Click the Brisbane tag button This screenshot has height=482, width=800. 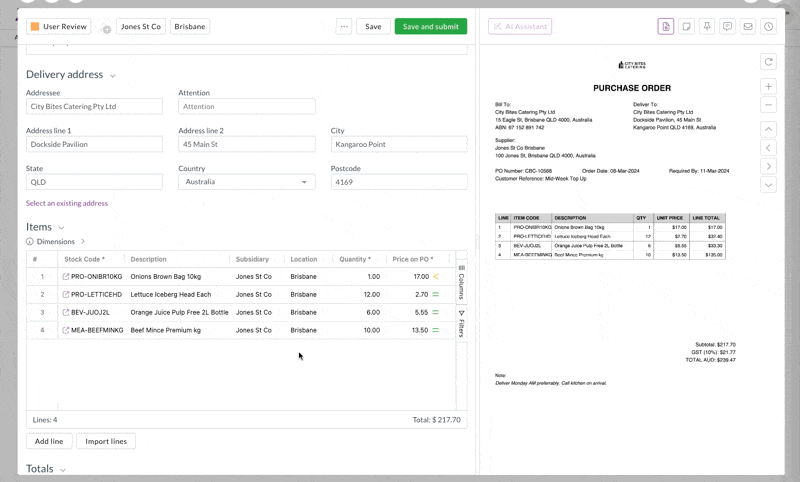tap(190, 27)
